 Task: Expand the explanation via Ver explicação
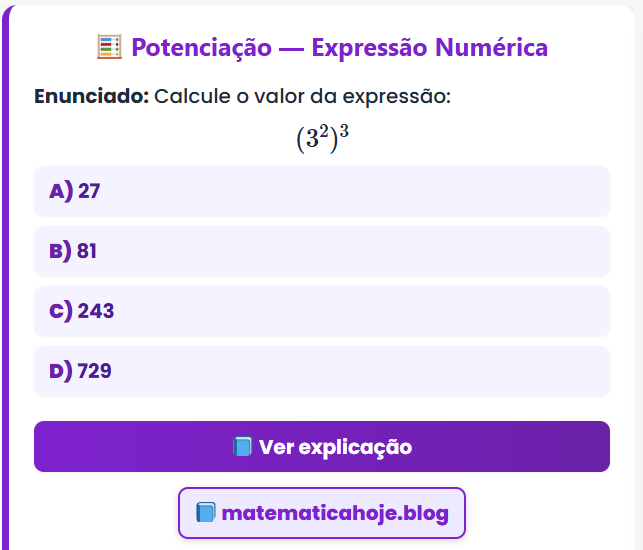(x=321, y=446)
